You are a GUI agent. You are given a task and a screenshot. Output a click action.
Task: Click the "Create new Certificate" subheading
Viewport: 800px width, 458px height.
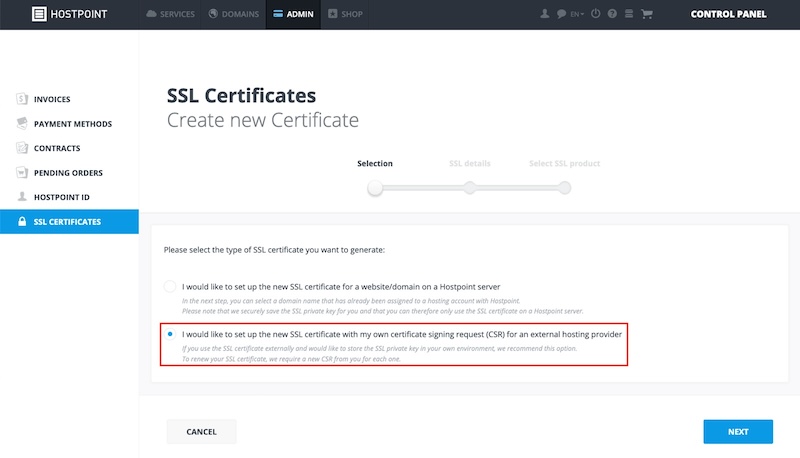263,120
